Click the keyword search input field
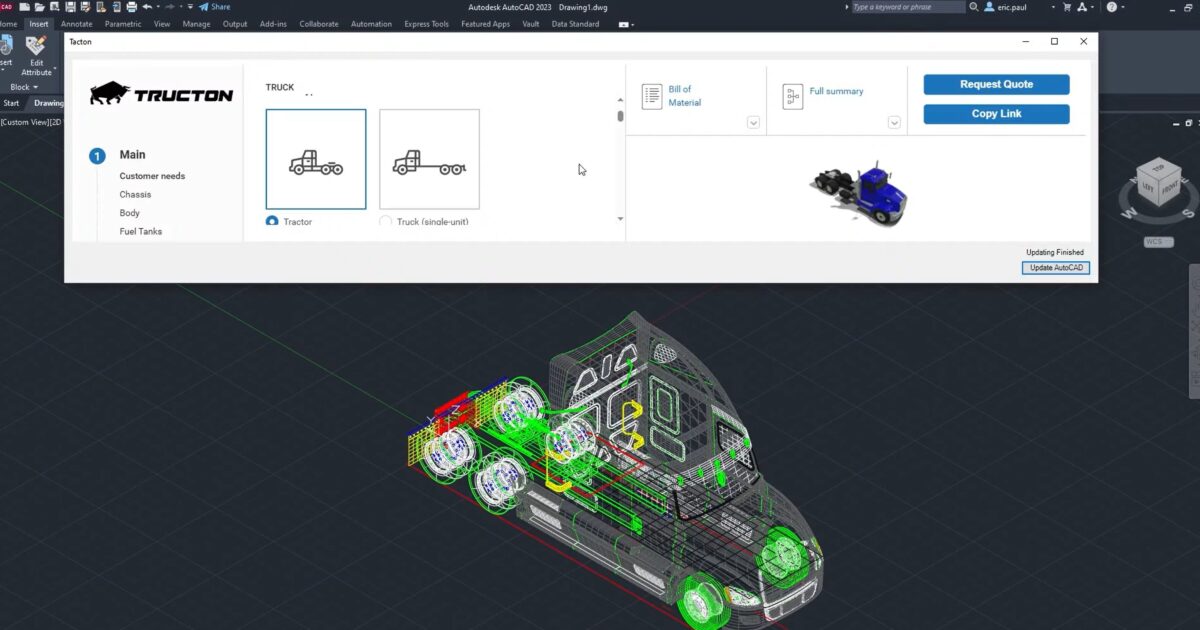Image resolution: width=1200 pixels, height=630 pixels. (x=908, y=7)
